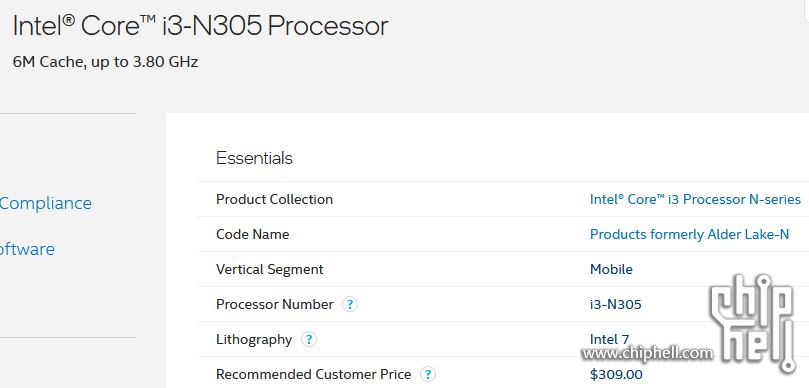Click the Intel Core i3-N305 Processor title

[200, 26]
